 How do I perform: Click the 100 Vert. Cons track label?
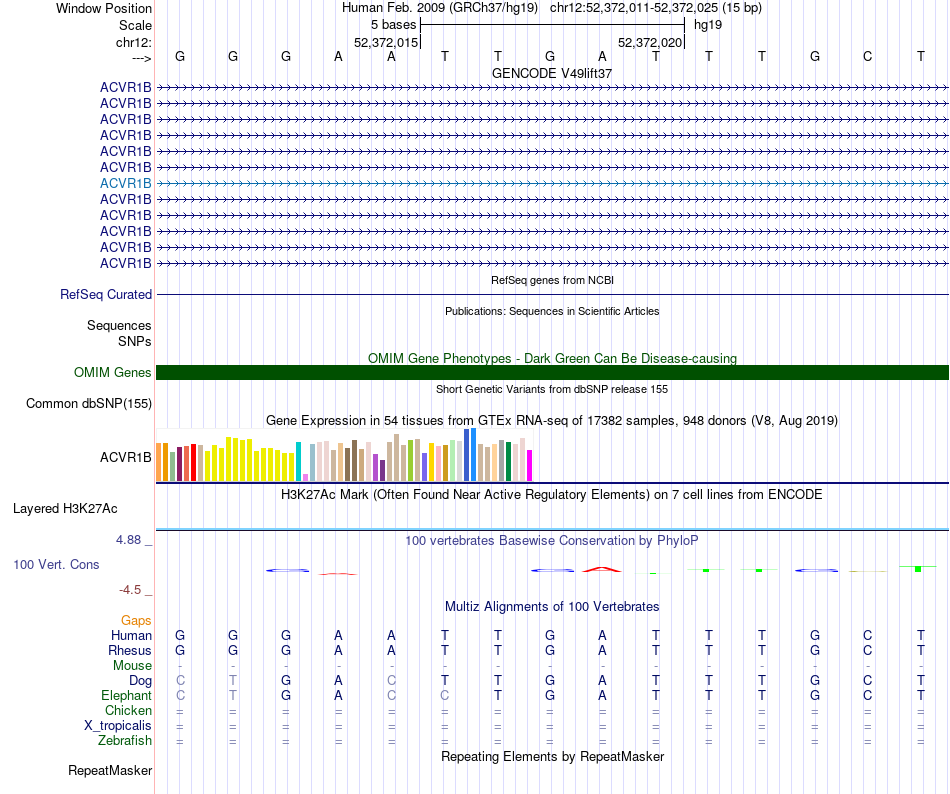56,564
